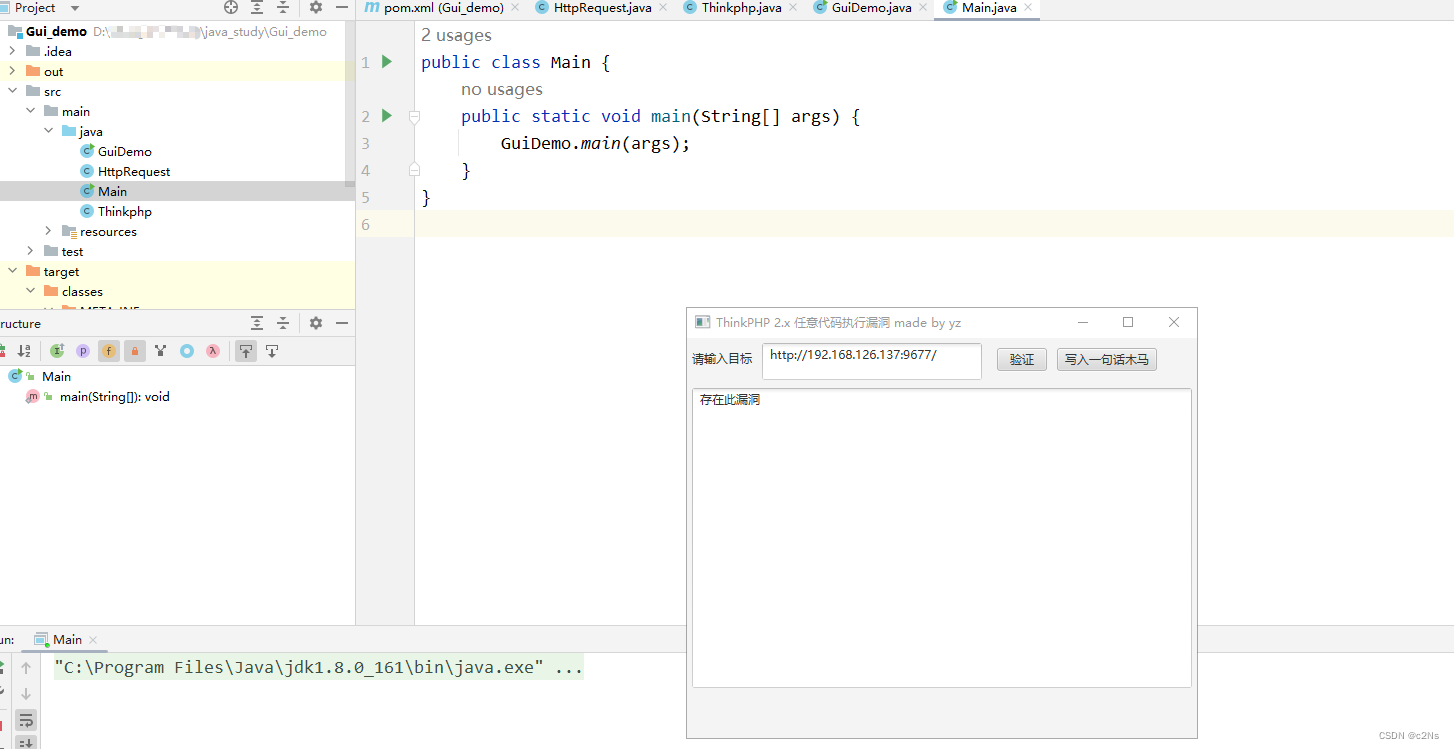Open HttpRequest class in project tree
This screenshot has height=749, width=1454.
(x=134, y=171)
